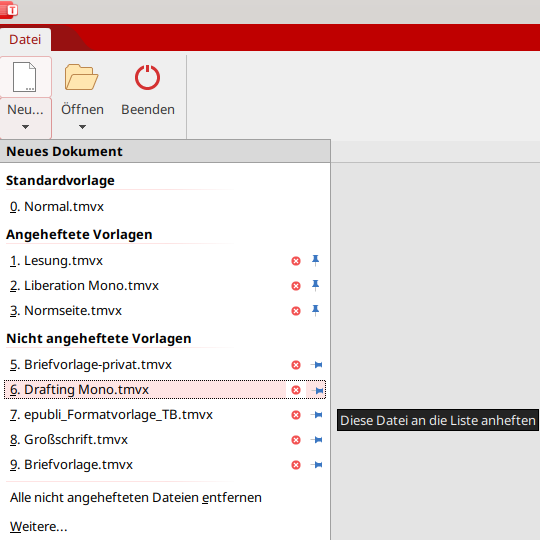
Task: Pin epubli_Formatvorlage_TB.tmvx to the list
Action: (x=316, y=415)
